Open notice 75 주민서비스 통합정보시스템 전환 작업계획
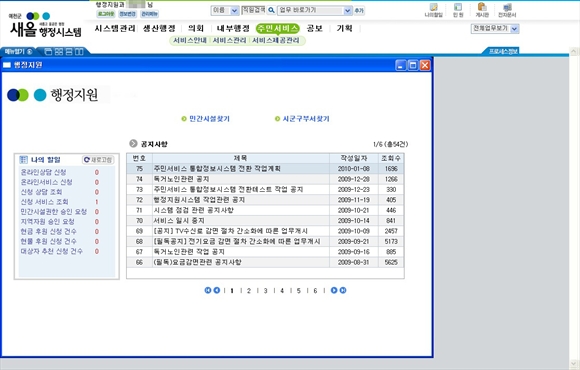 click(217, 169)
